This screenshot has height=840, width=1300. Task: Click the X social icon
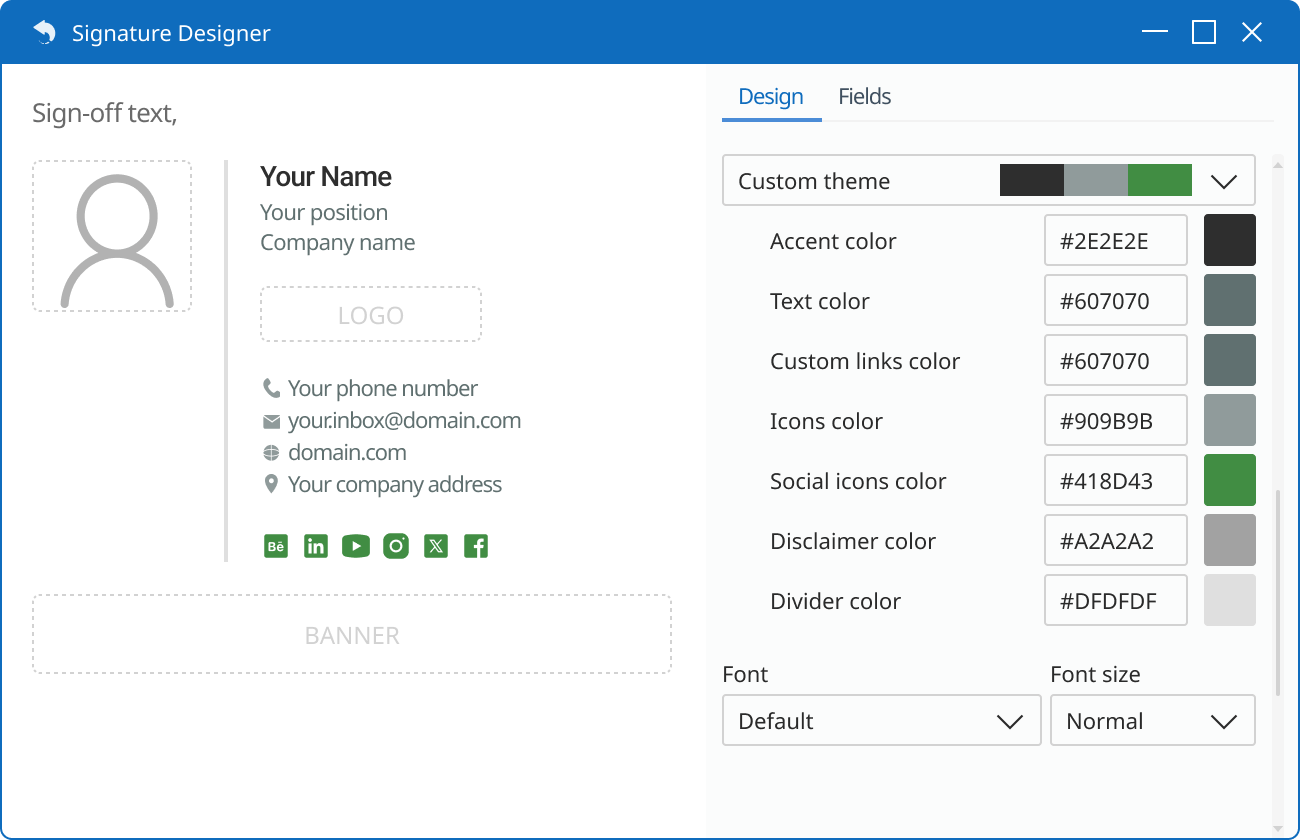click(x=435, y=546)
